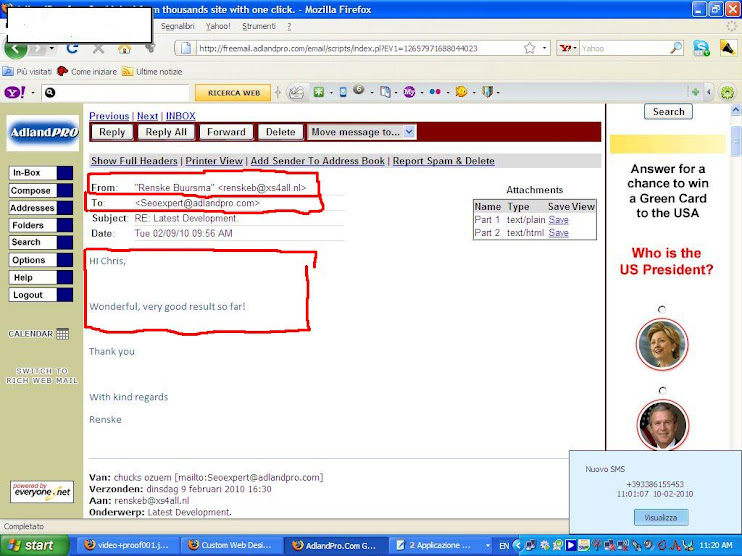This screenshot has height=556, width=742.
Task: Click the Yahoo! logo on the toolbar
Action: (x=15, y=92)
